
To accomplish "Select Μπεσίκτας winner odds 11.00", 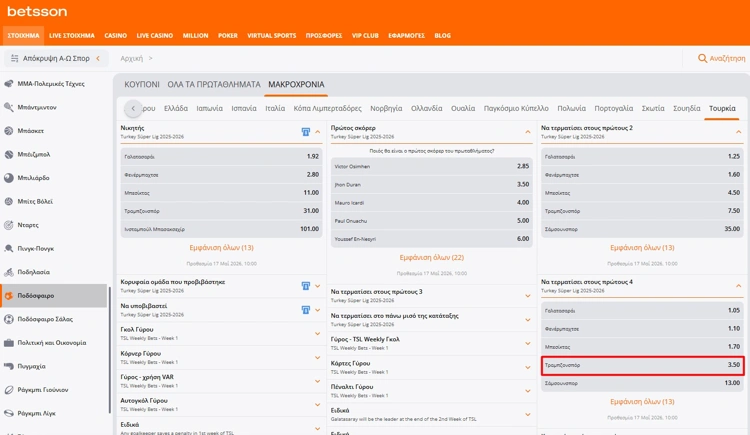I will [x=221, y=193].
